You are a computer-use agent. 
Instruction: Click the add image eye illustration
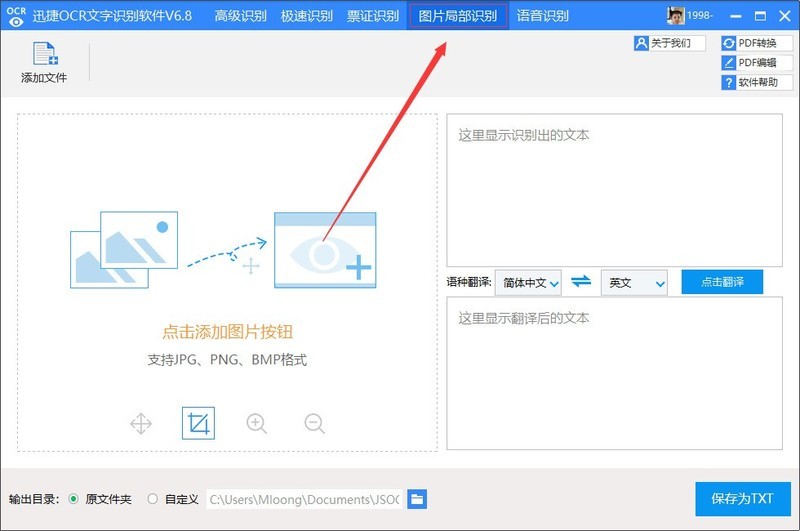coord(325,250)
